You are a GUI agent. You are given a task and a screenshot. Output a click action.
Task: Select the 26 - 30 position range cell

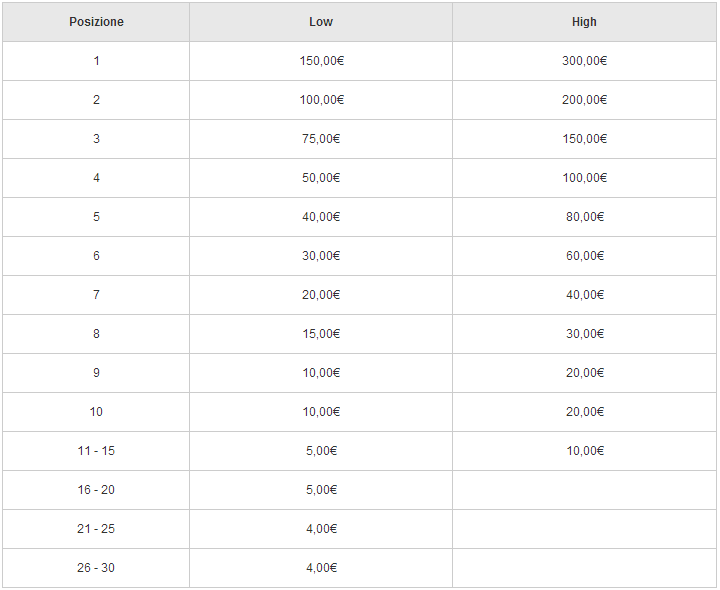(96, 568)
